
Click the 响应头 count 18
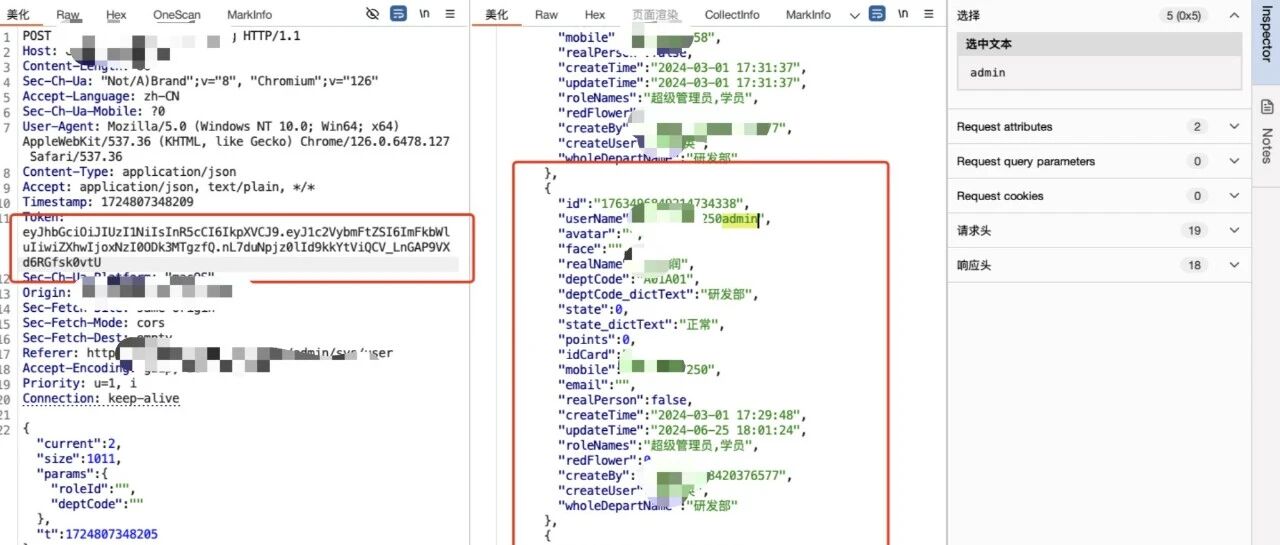[1195, 265]
